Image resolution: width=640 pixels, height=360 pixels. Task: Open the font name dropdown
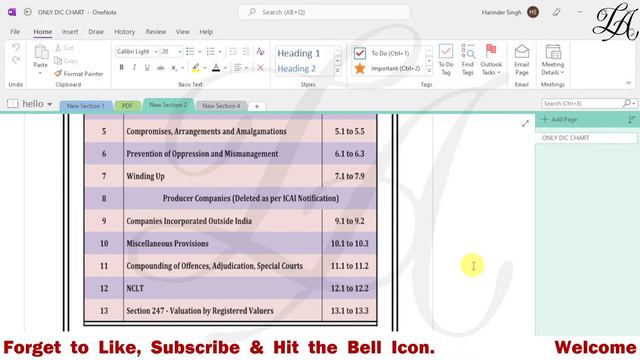pos(156,52)
